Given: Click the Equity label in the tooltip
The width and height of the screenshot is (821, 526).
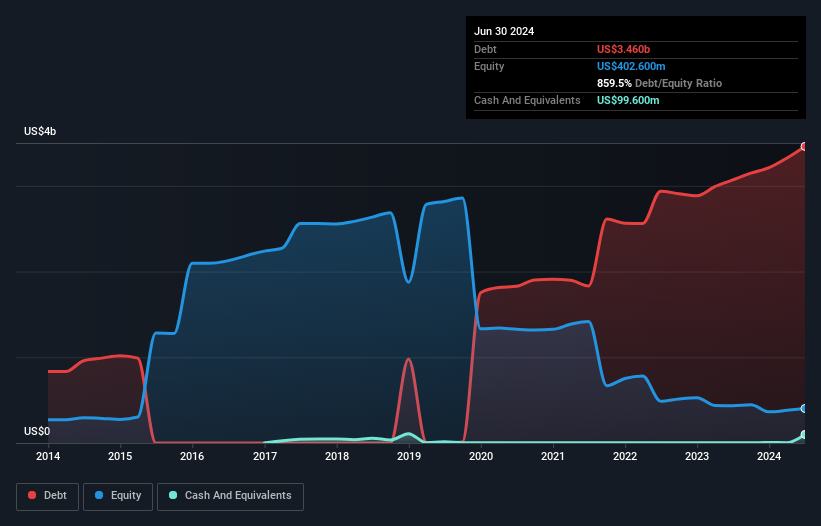Looking at the screenshot, I should 489,66.
